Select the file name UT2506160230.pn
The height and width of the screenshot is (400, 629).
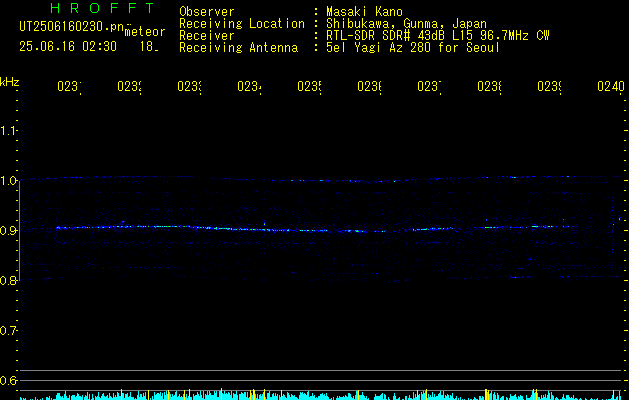[71, 26]
